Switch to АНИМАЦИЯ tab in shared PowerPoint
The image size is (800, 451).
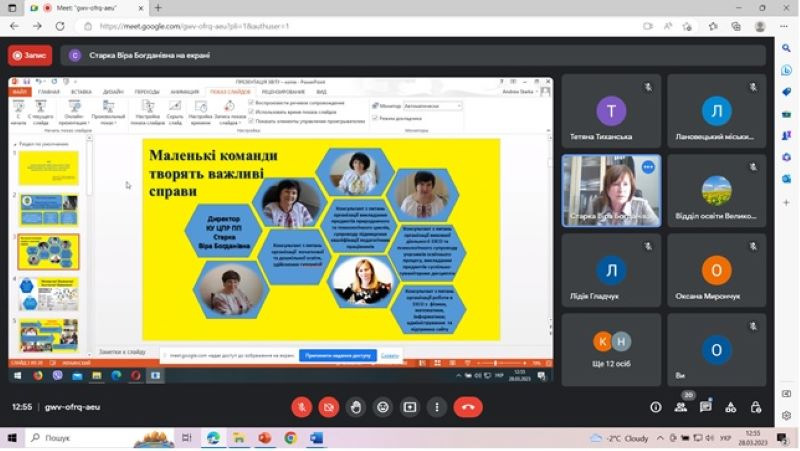(185, 92)
